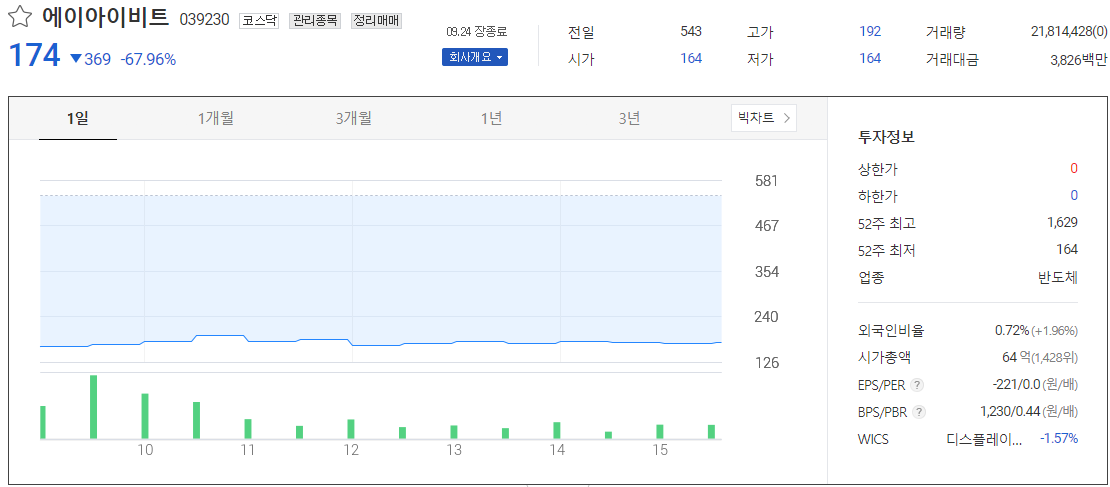Screen dimensions: 1110x487
Task: Open the BPS/PBR help question mark
Action: (x=918, y=412)
